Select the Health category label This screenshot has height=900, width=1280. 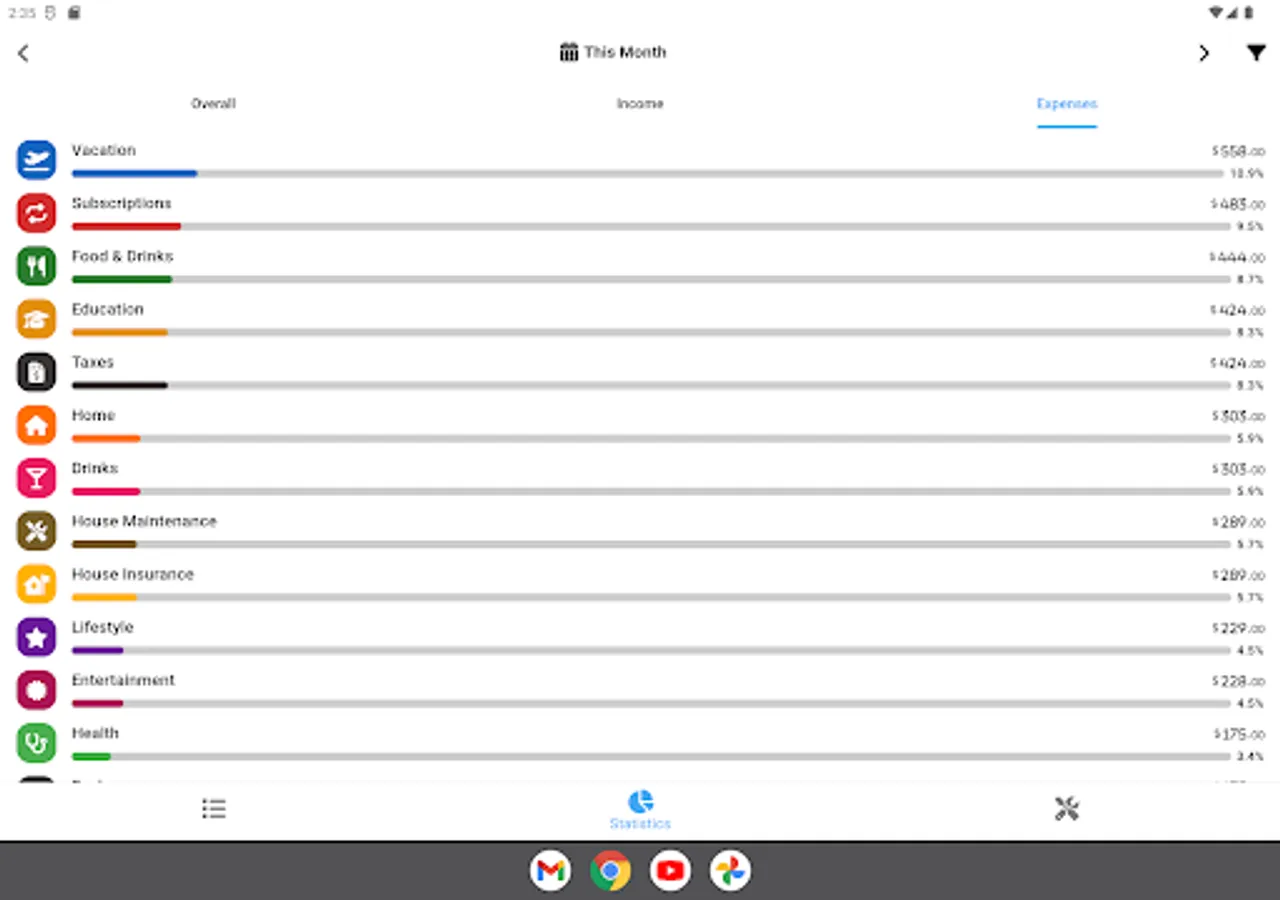click(x=95, y=733)
